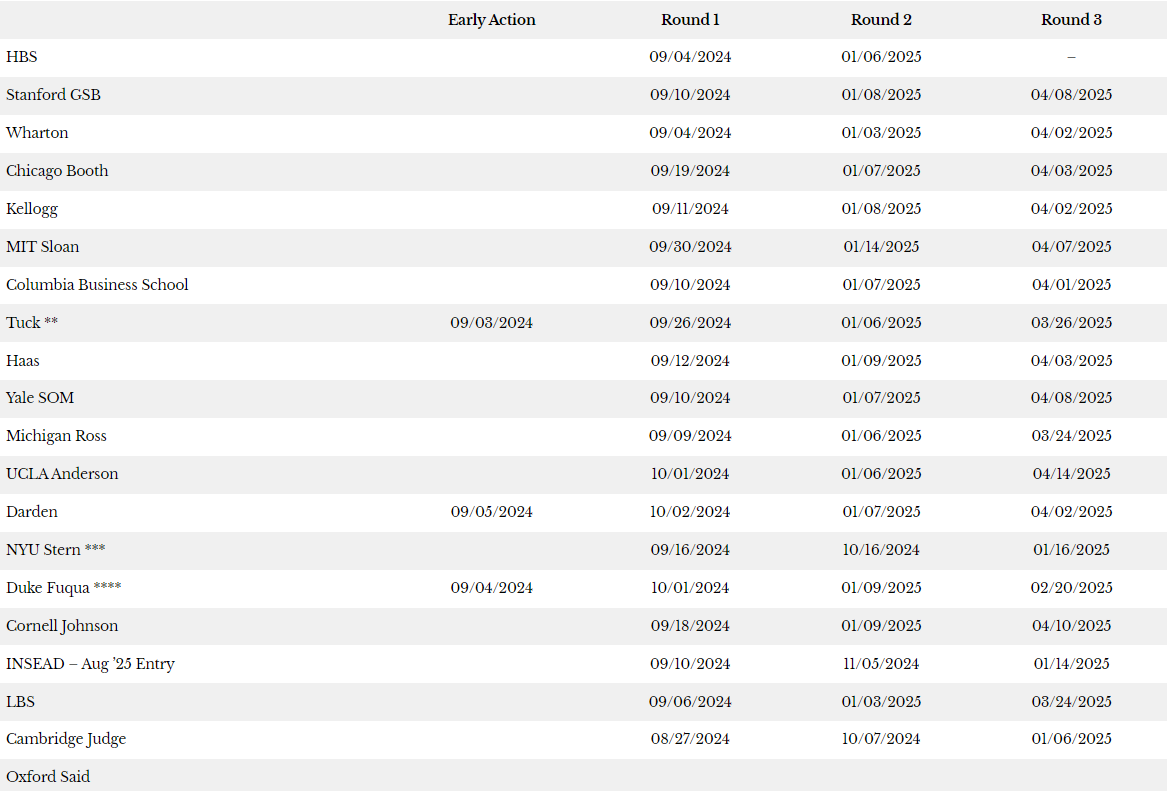Image resolution: width=1167 pixels, height=791 pixels.
Task: Click the Round 3 column header
Action: point(1071,20)
